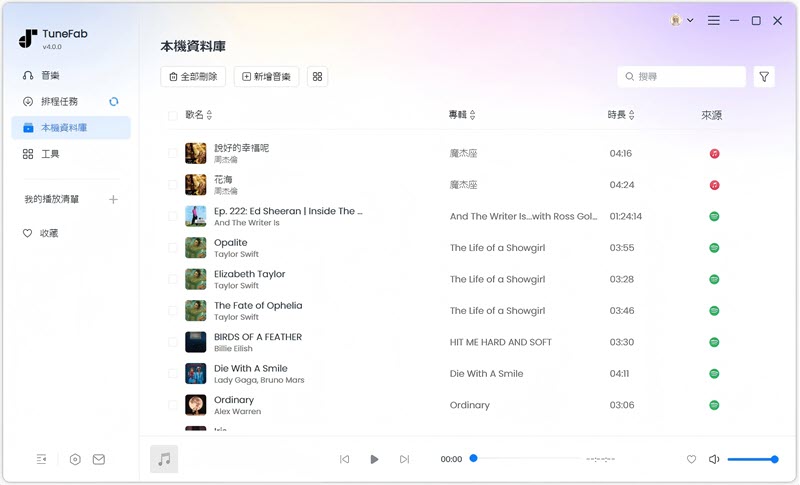Skip to previous track
The image size is (800, 485).
(x=345, y=459)
